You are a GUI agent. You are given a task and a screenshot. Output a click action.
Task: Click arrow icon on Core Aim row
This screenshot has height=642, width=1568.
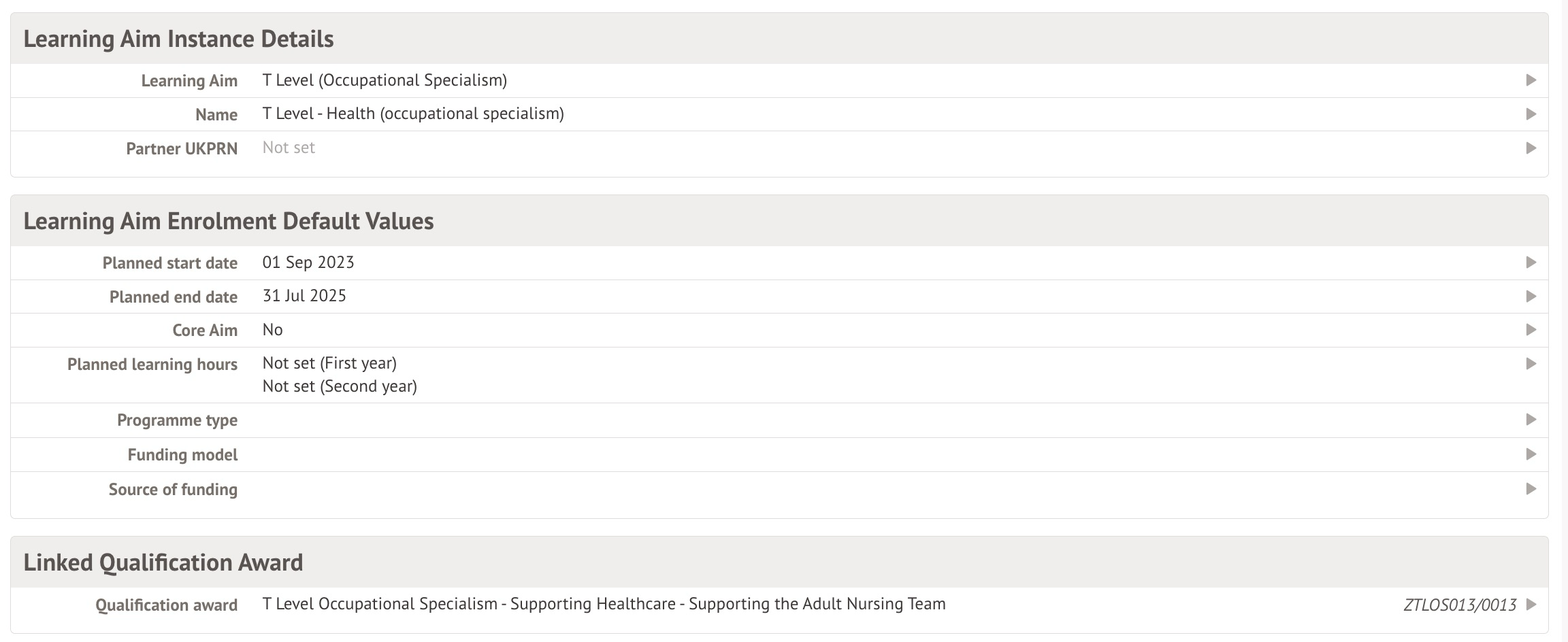coord(1531,330)
